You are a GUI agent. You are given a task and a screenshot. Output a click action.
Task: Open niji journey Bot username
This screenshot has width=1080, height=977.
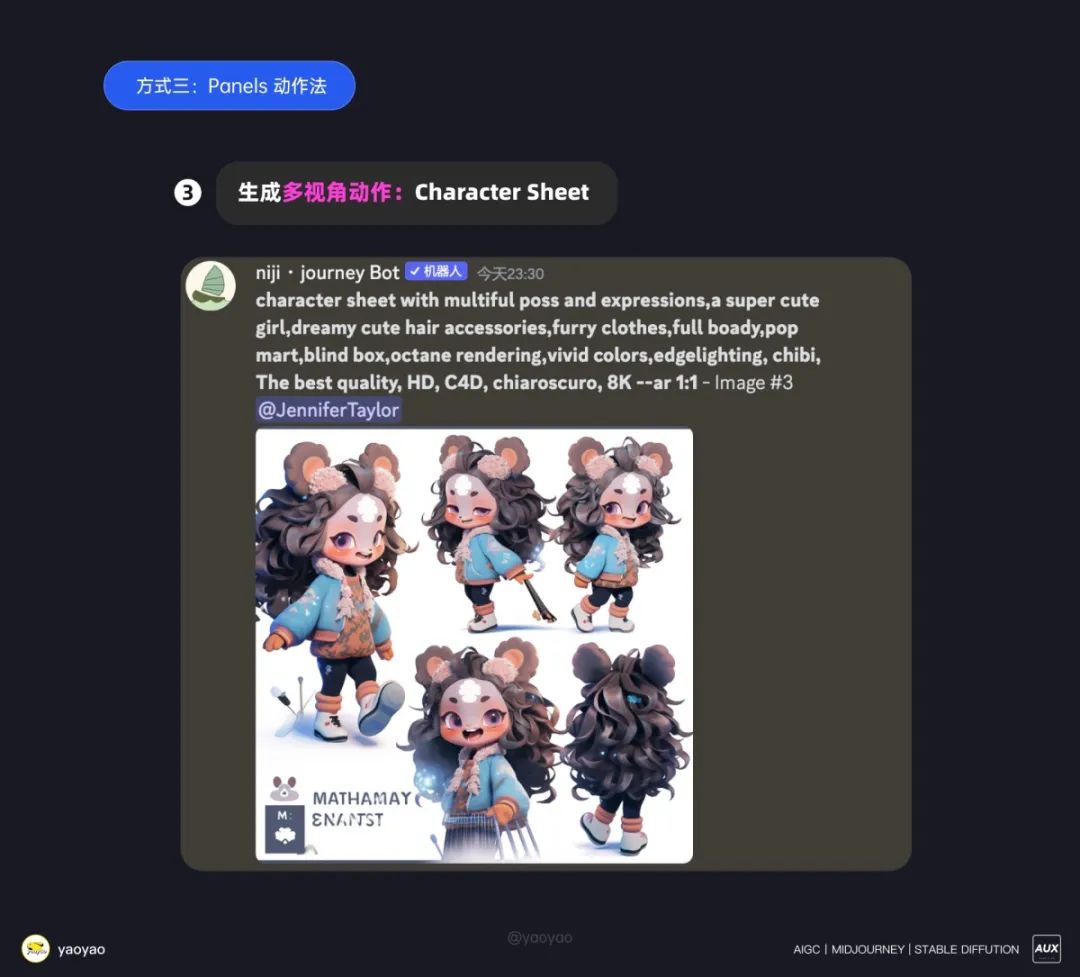(327, 273)
